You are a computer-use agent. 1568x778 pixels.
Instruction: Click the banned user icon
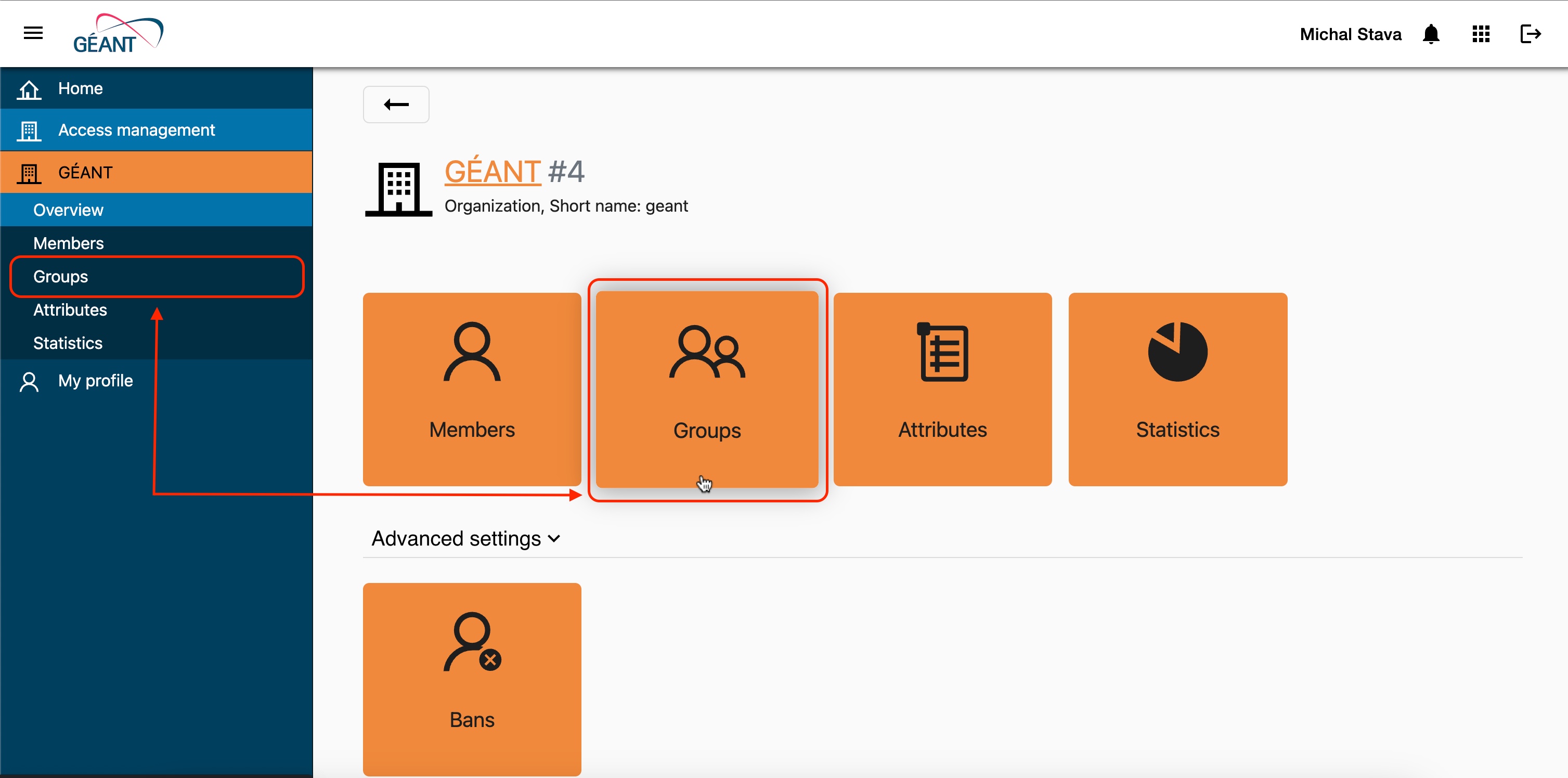[472, 642]
